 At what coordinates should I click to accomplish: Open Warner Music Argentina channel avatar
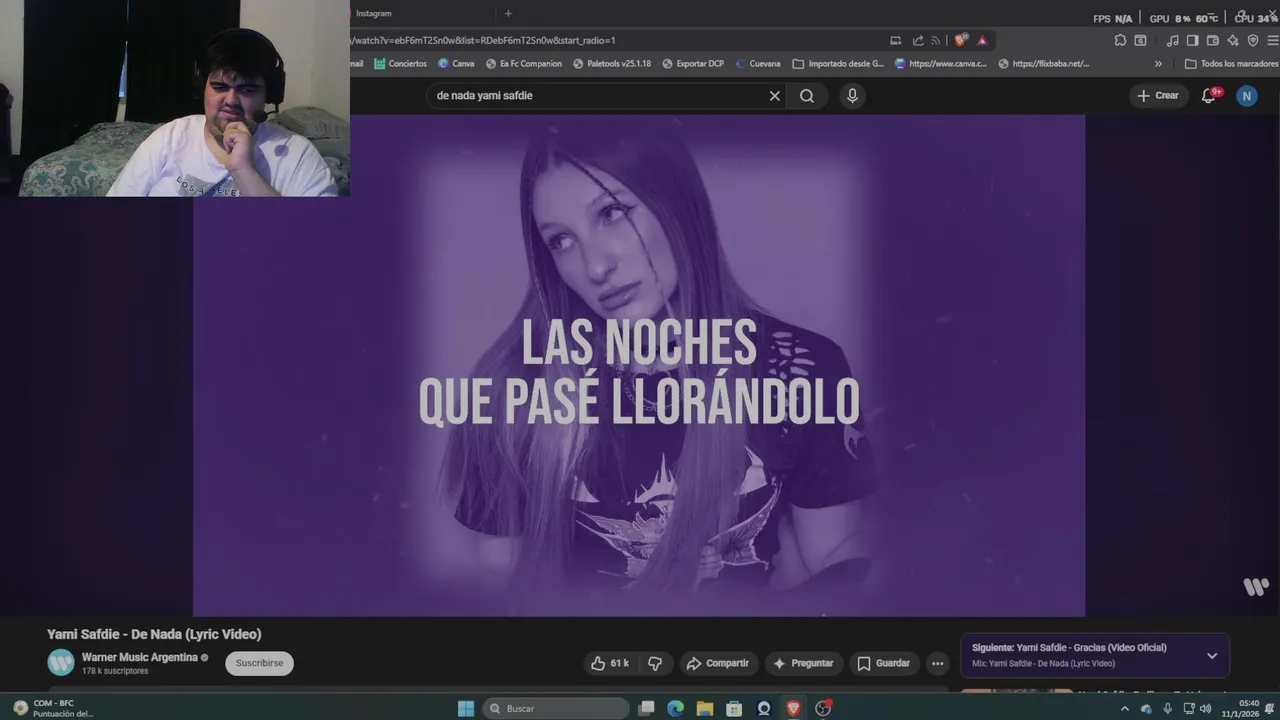point(61,662)
